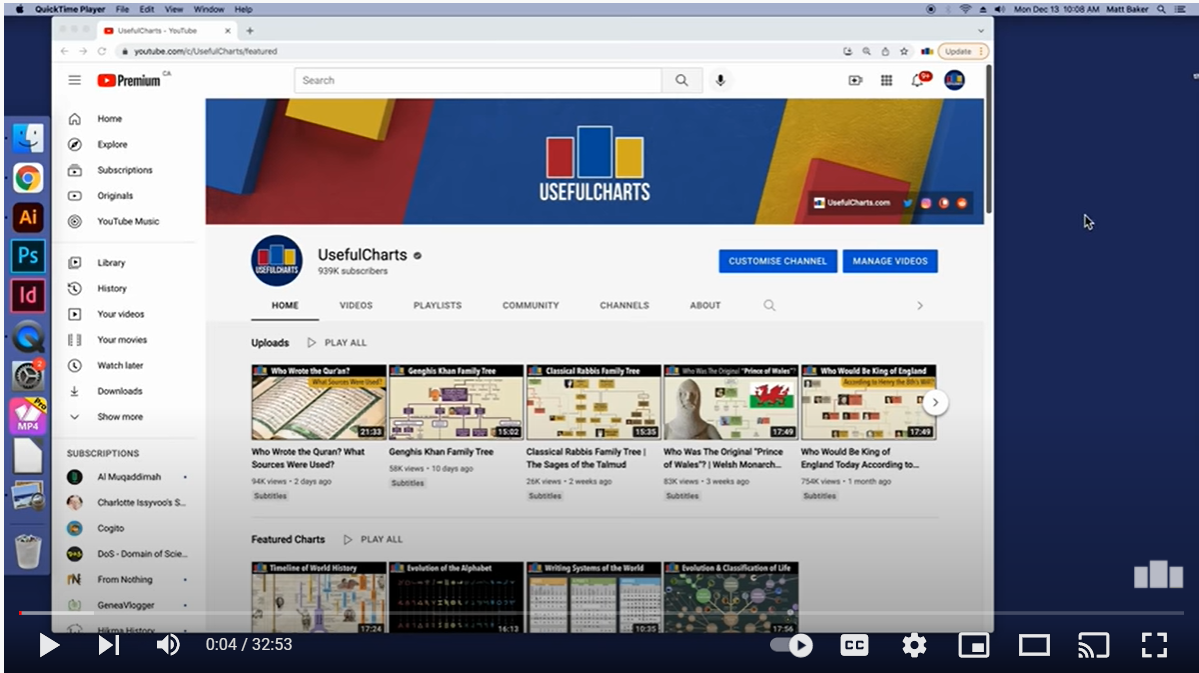Mute the video volume speaker

[168, 645]
